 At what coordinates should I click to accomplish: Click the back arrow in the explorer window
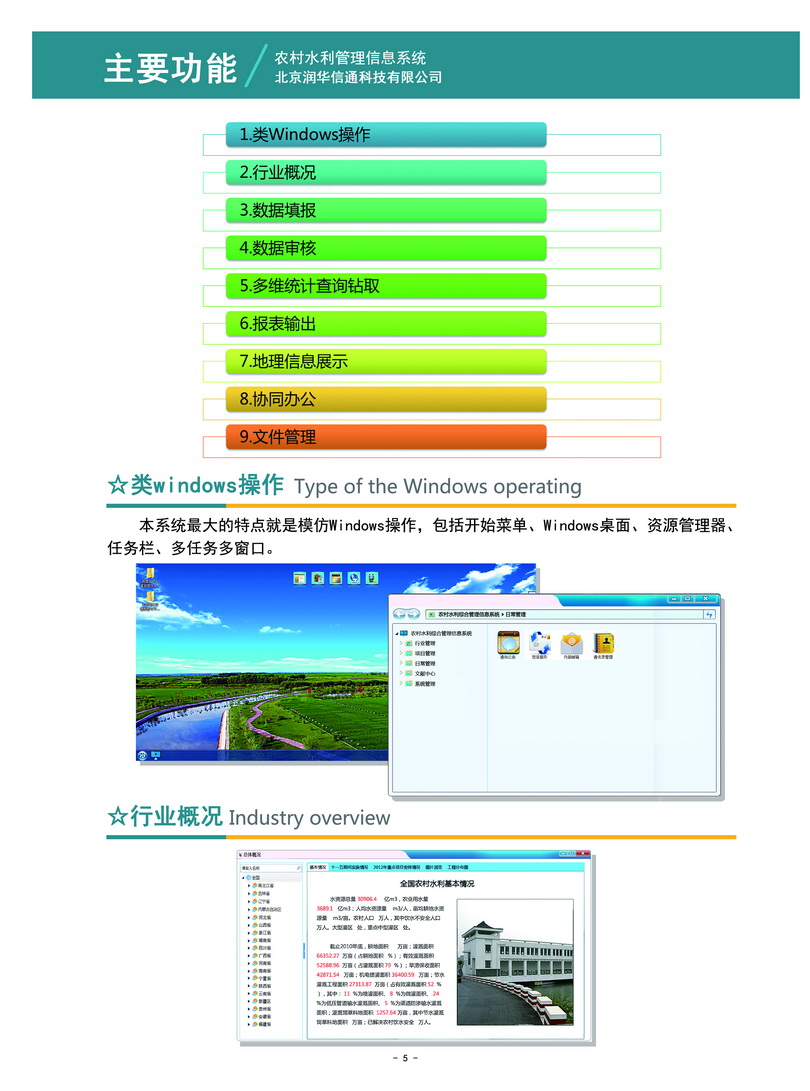click(399, 614)
